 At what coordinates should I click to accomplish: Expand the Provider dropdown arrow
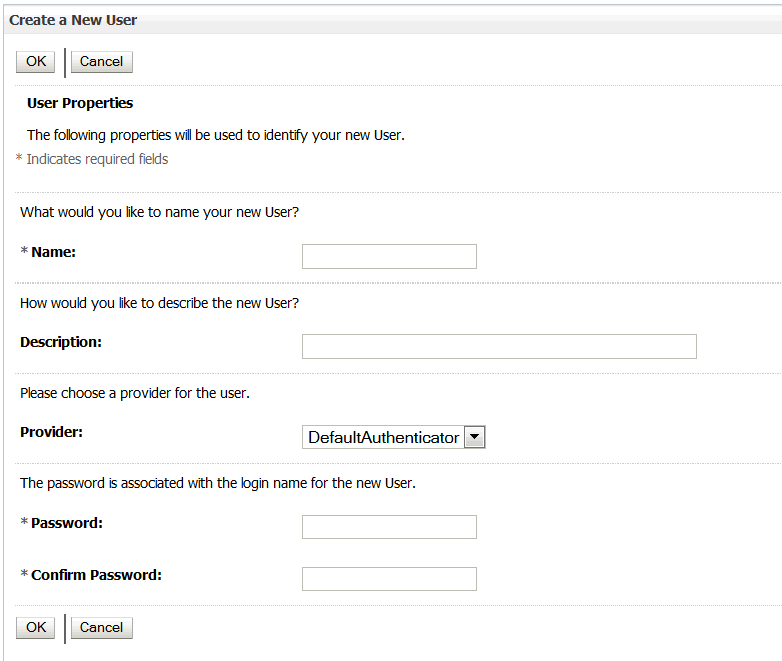(x=475, y=437)
